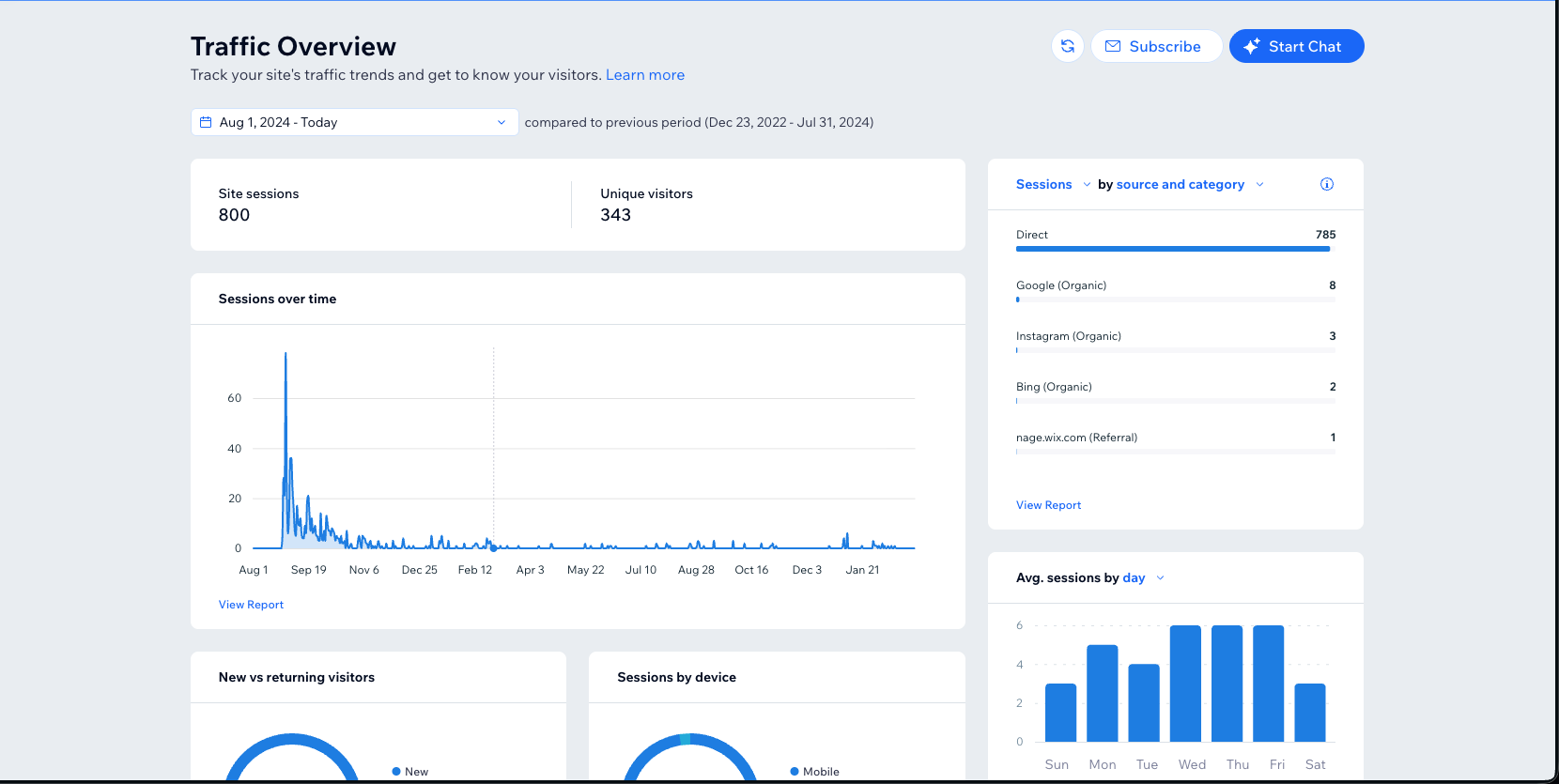Click the Thursday bar in sessions chart
The width and height of the screenshot is (1559, 784).
coord(1227,684)
